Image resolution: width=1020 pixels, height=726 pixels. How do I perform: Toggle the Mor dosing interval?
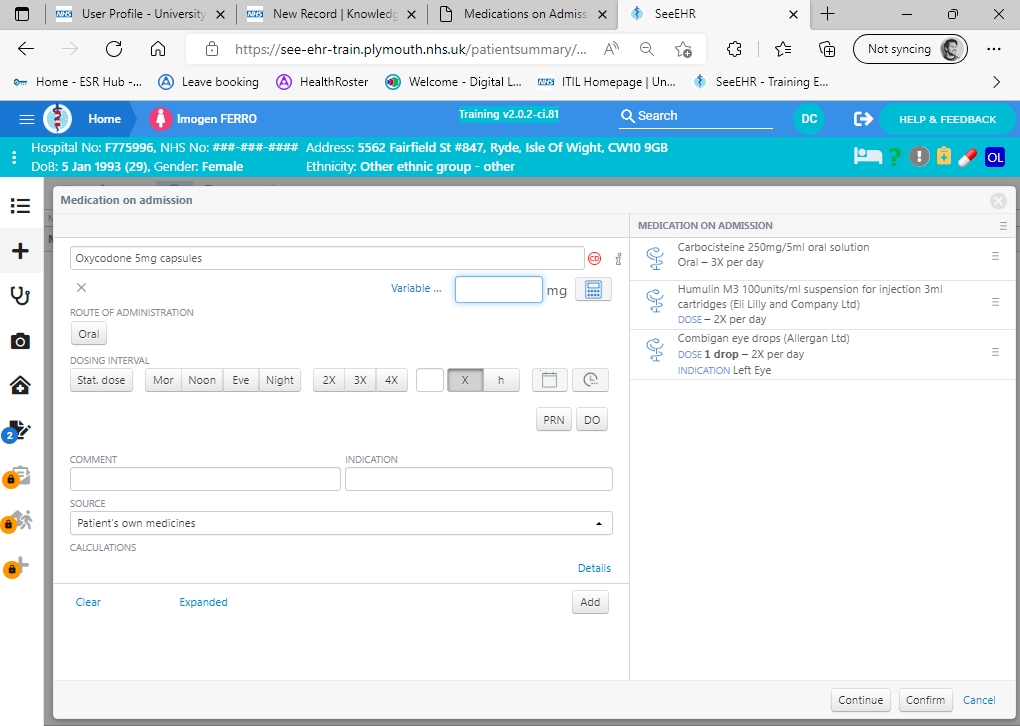[163, 380]
